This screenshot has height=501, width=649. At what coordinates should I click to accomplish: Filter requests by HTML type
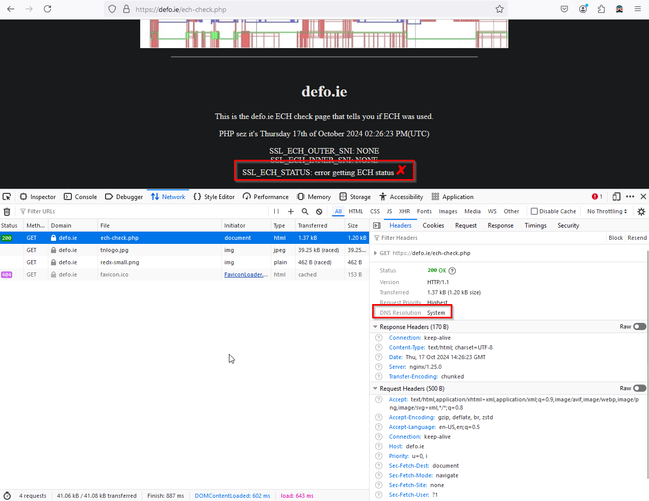[x=356, y=212]
